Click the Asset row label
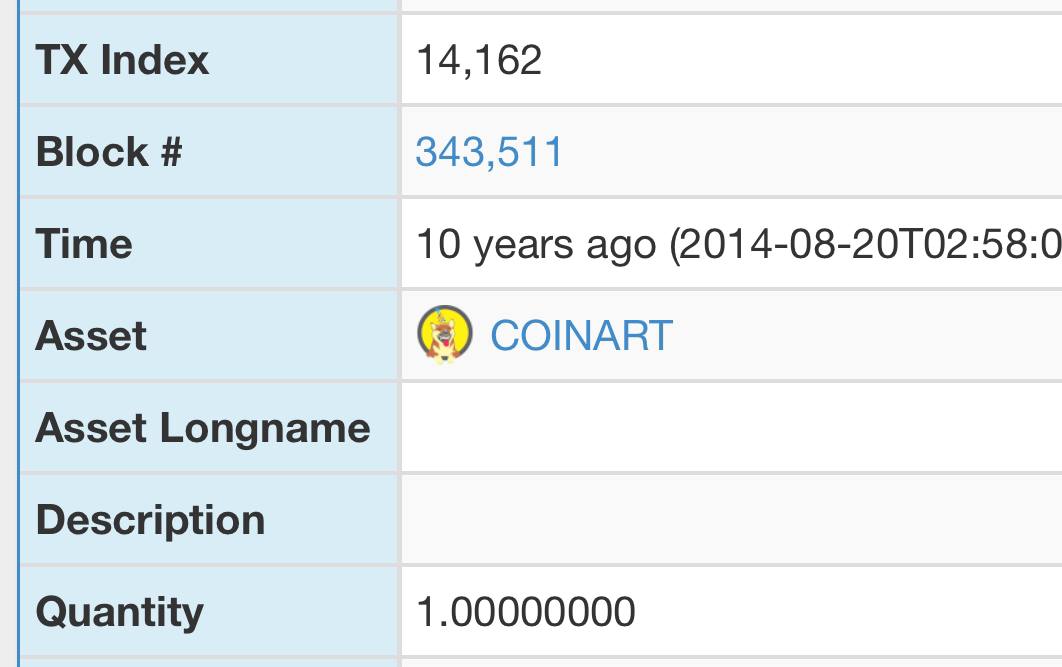This screenshot has height=667, width=1062. click(91, 335)
